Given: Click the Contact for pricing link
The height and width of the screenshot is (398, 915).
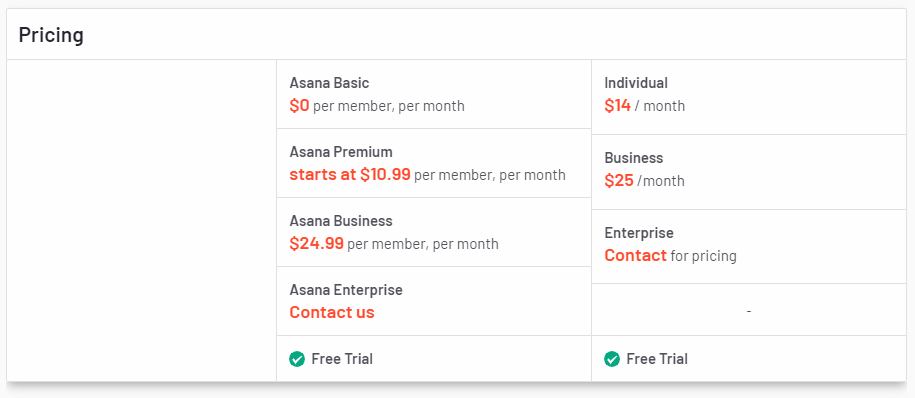Looking at the screenshot, I should point(670,256).
